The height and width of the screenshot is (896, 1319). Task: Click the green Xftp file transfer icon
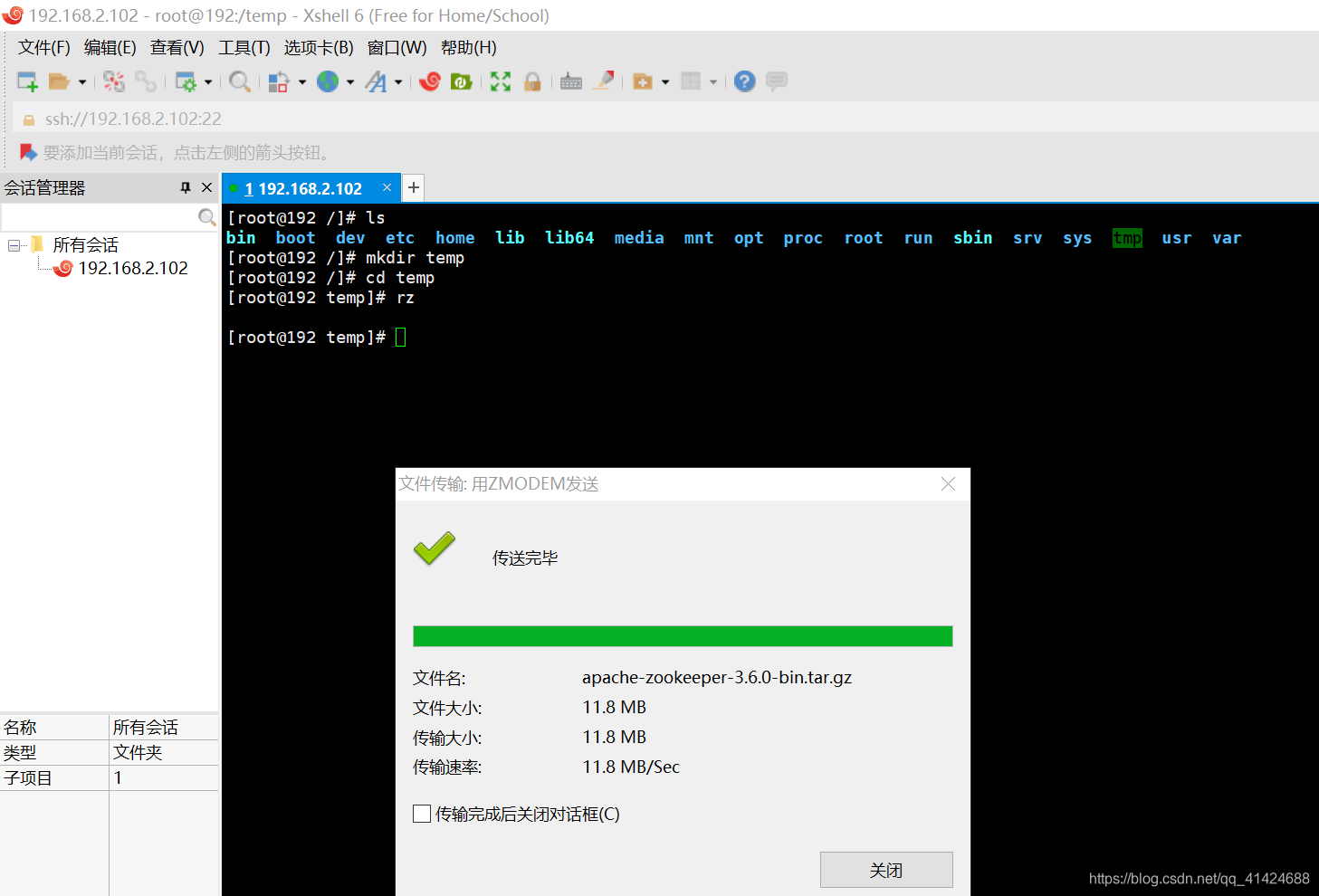point(462,81)
